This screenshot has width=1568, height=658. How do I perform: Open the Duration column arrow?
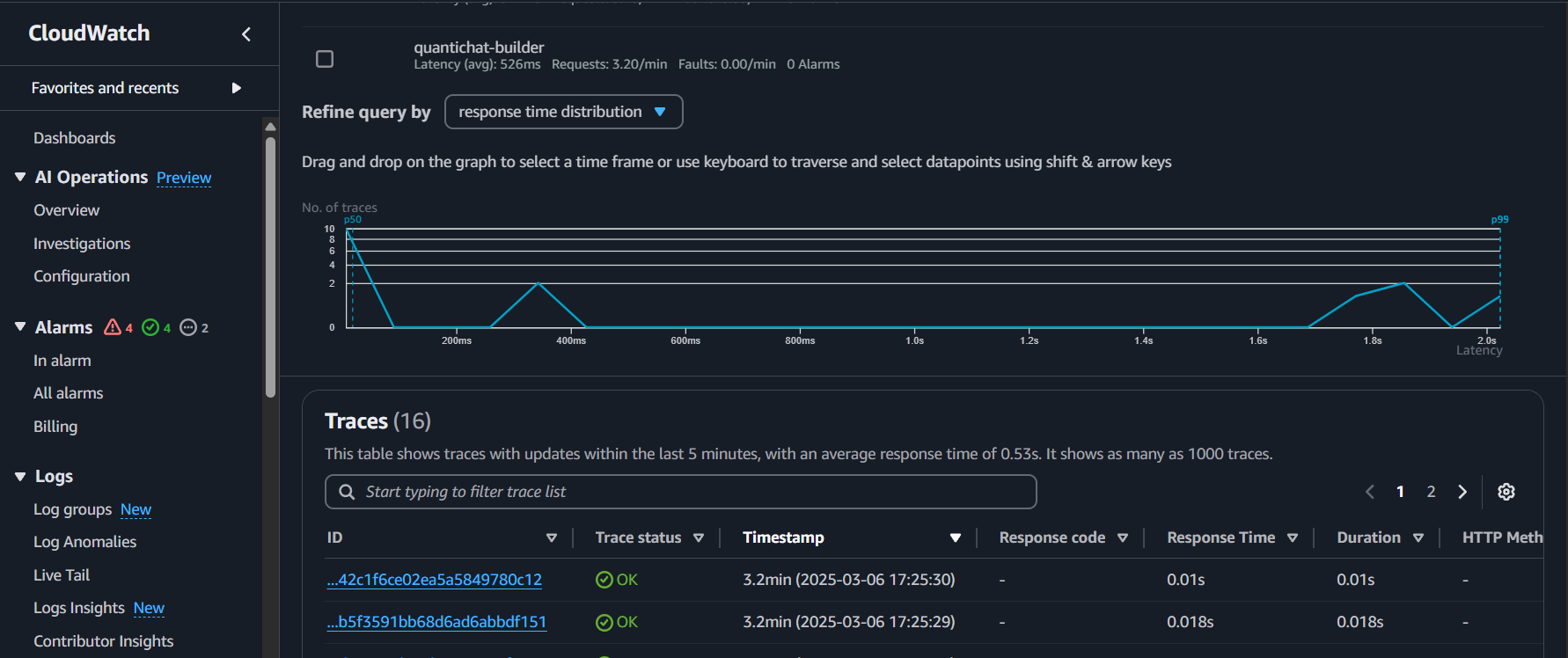[1418, 537]
